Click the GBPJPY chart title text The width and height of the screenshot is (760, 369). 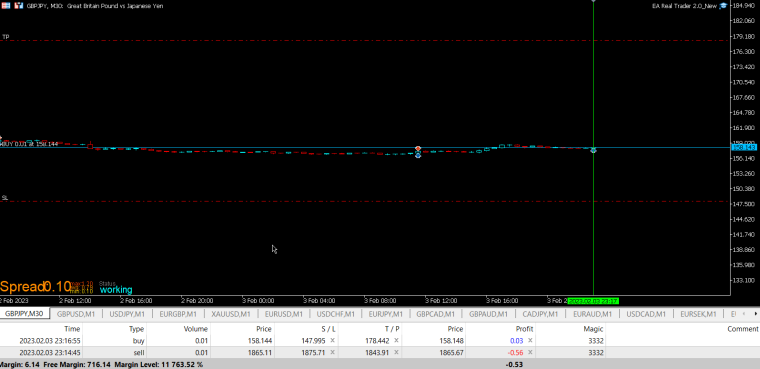[95, 6]
